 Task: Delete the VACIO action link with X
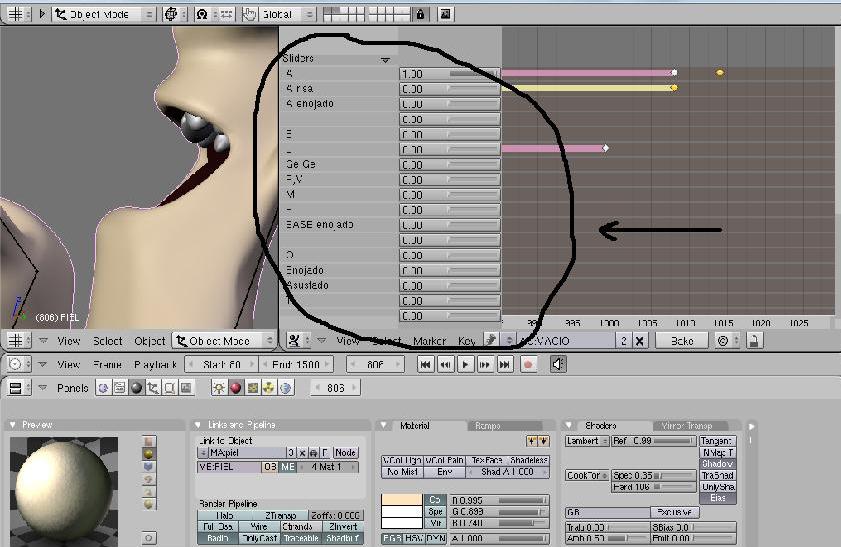pyautogui.click(x=639, y=341)
